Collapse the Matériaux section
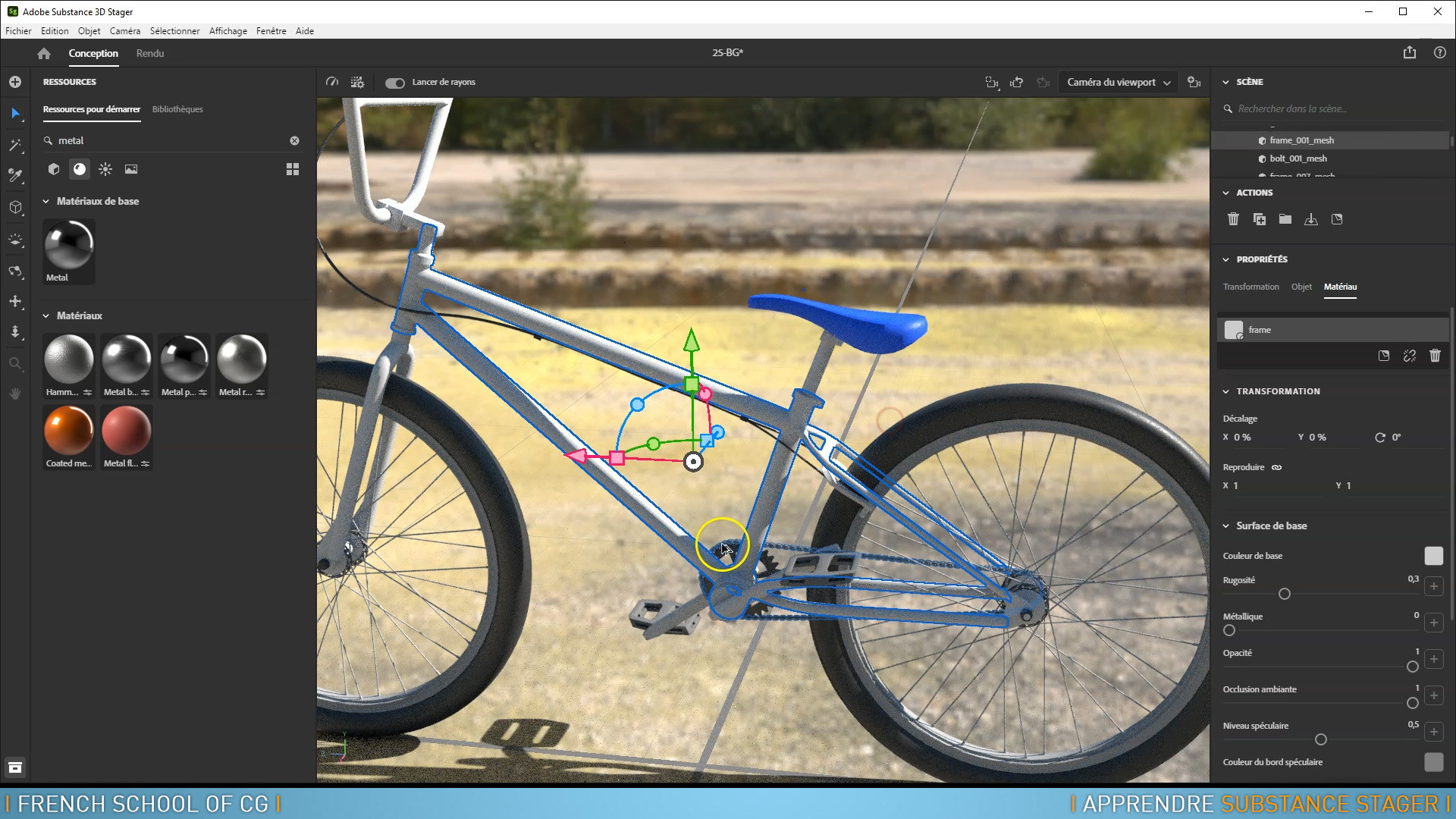1456x819 pixels. [45, 315]
